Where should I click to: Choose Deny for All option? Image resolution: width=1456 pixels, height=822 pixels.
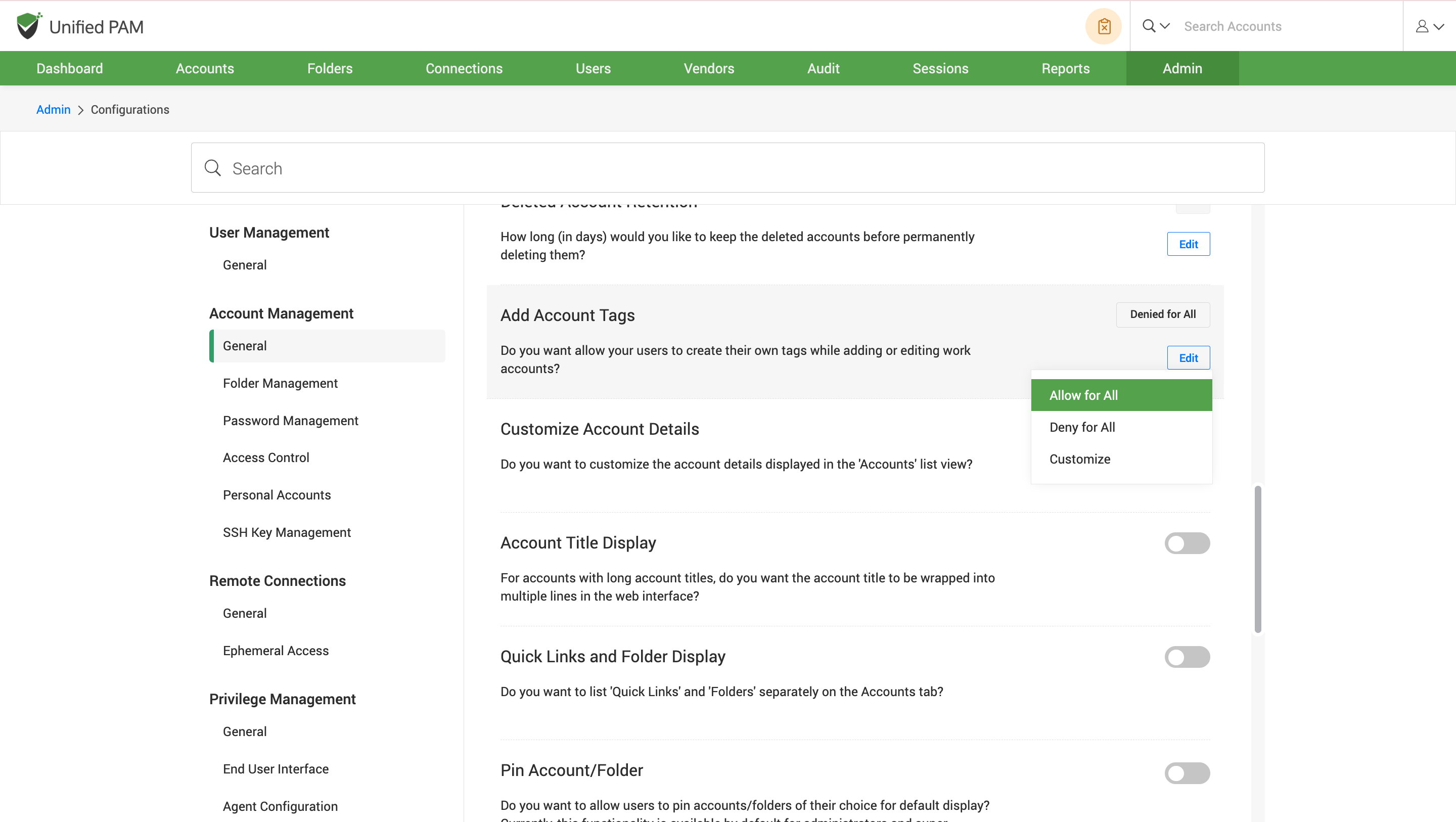pyautogui.click(x=1082, y=427)
